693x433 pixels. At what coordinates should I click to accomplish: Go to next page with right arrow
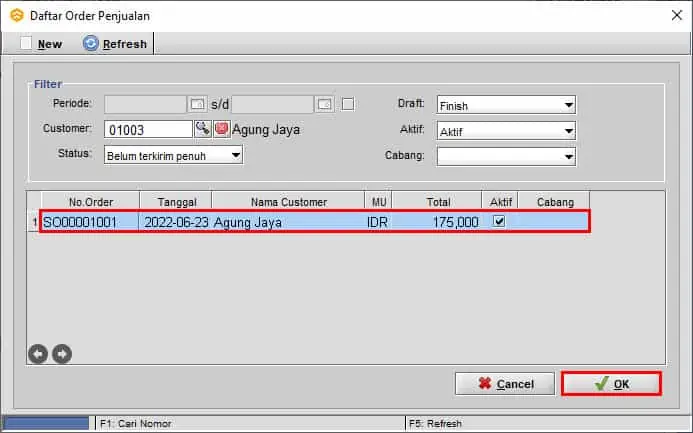62,354
